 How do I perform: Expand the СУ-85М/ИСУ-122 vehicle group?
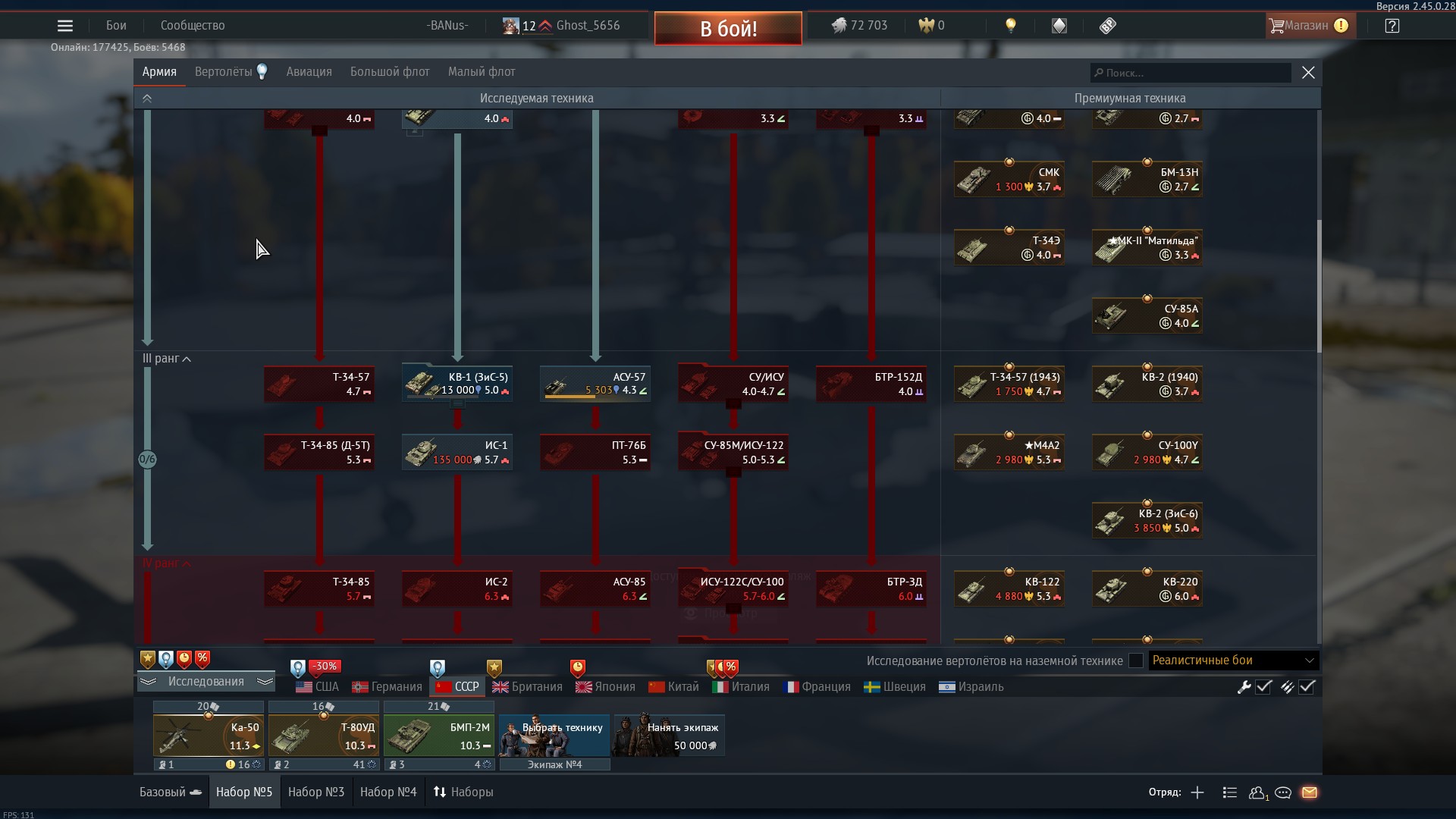(733, 451)
